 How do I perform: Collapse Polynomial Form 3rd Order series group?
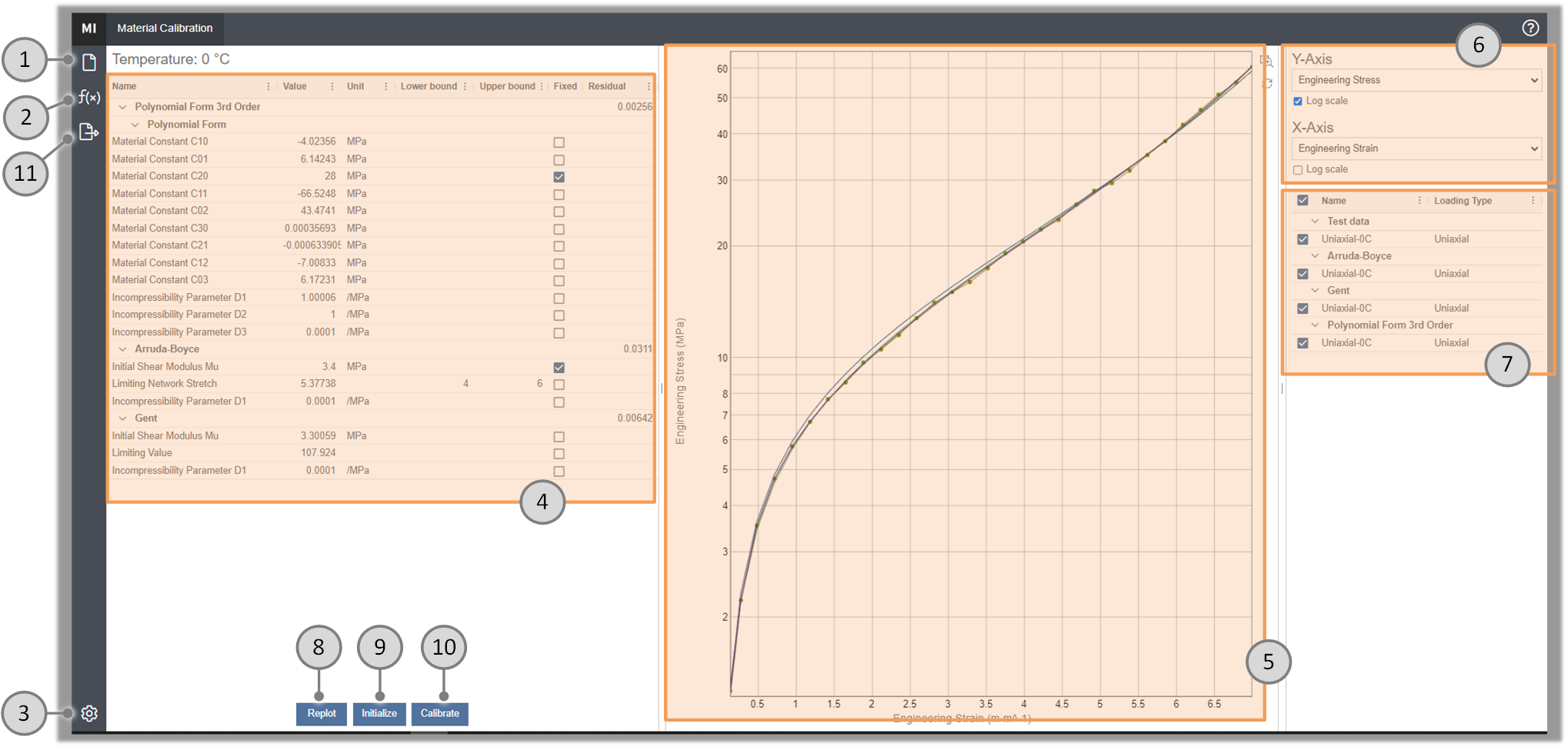coord(1316,325)
